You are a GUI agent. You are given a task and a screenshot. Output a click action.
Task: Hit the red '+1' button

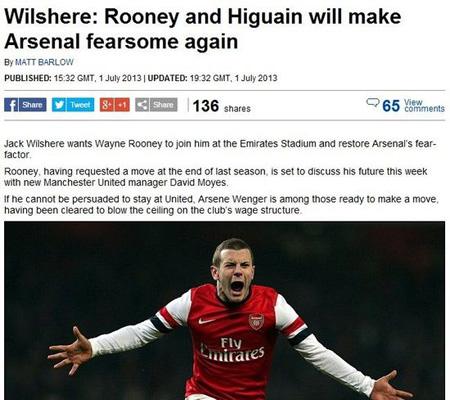pos(122,105)
